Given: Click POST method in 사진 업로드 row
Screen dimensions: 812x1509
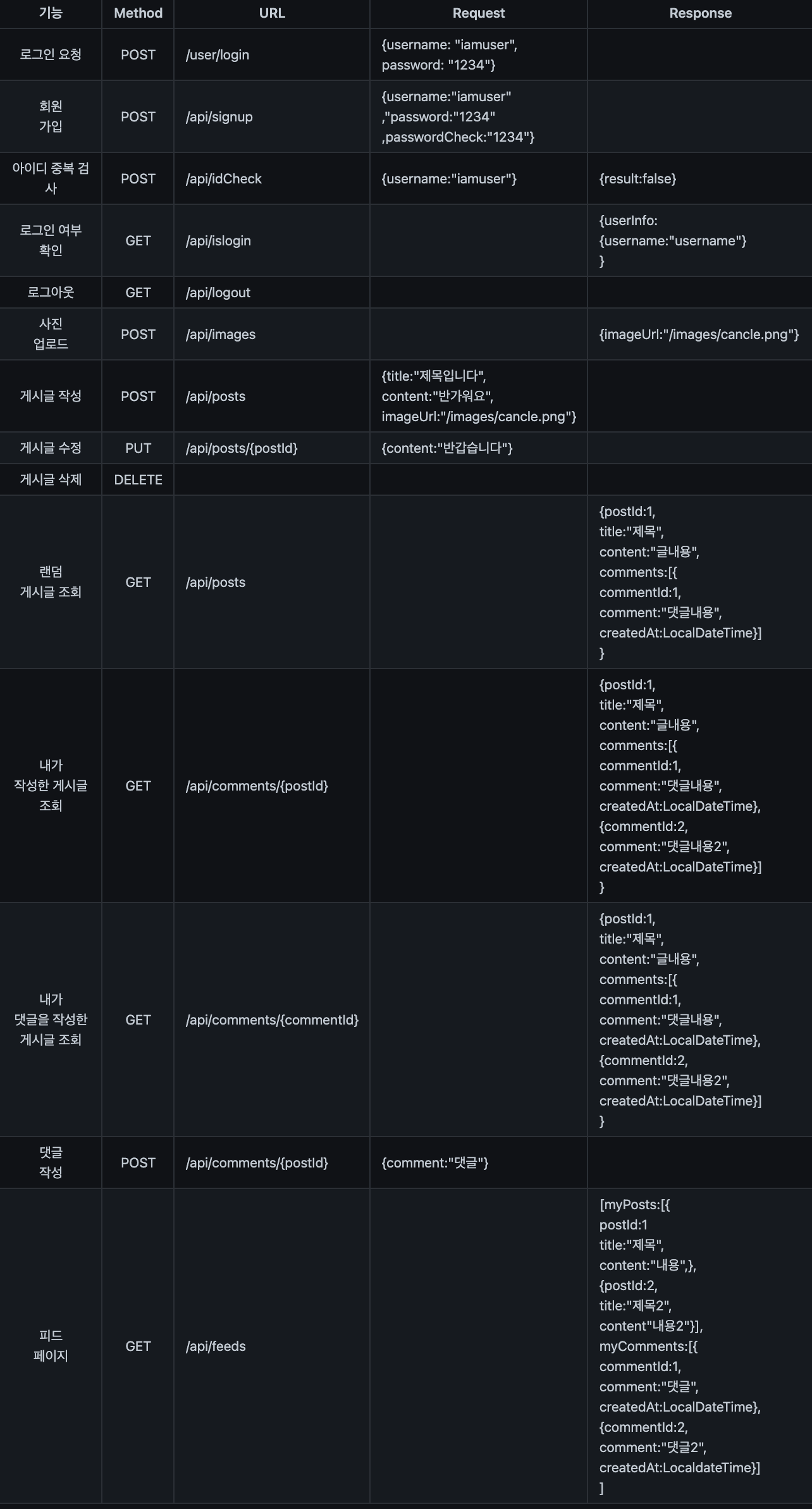Looking at the screenshot, I should 138,334.
